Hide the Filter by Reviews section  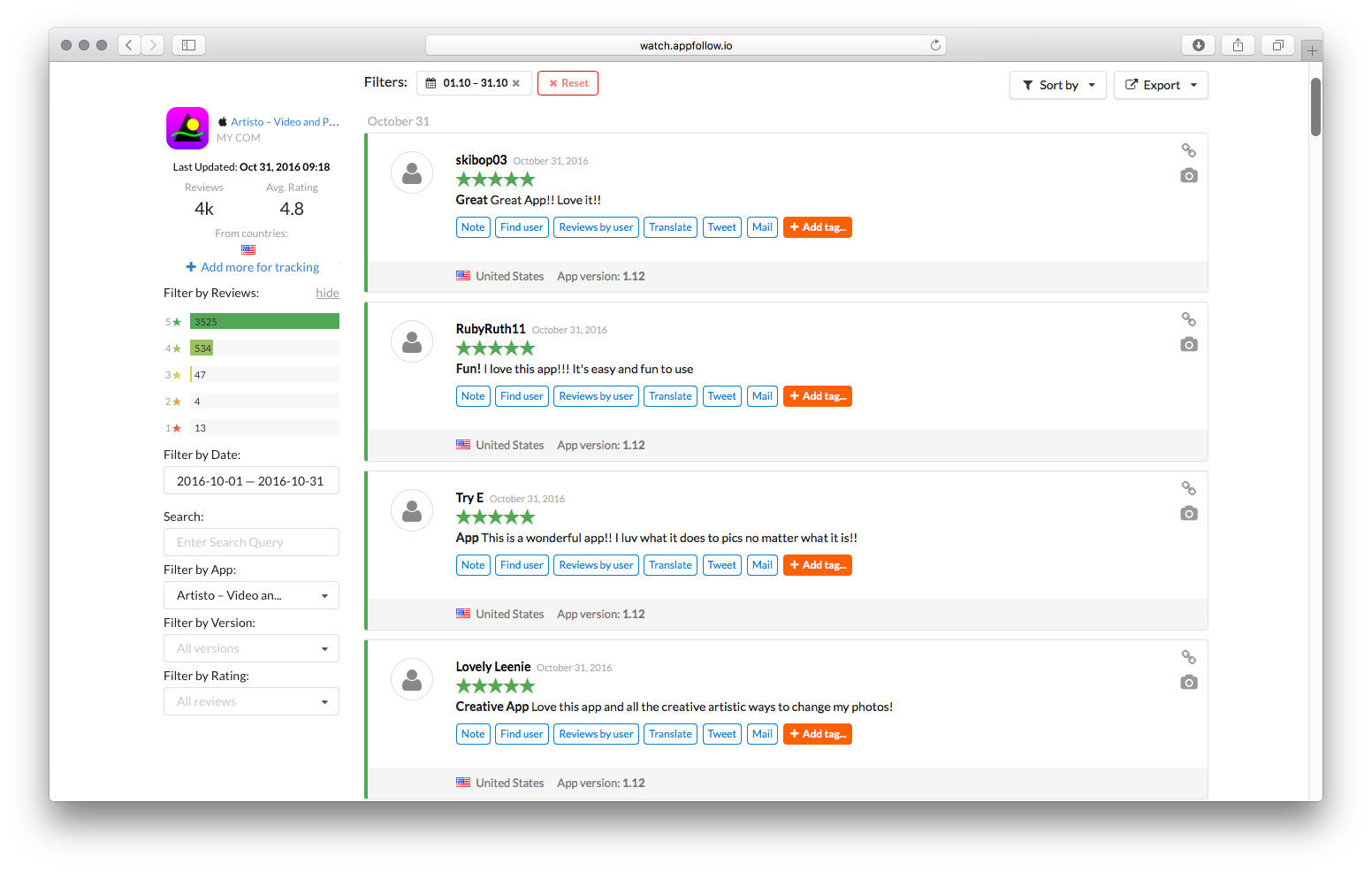point(327,293)
